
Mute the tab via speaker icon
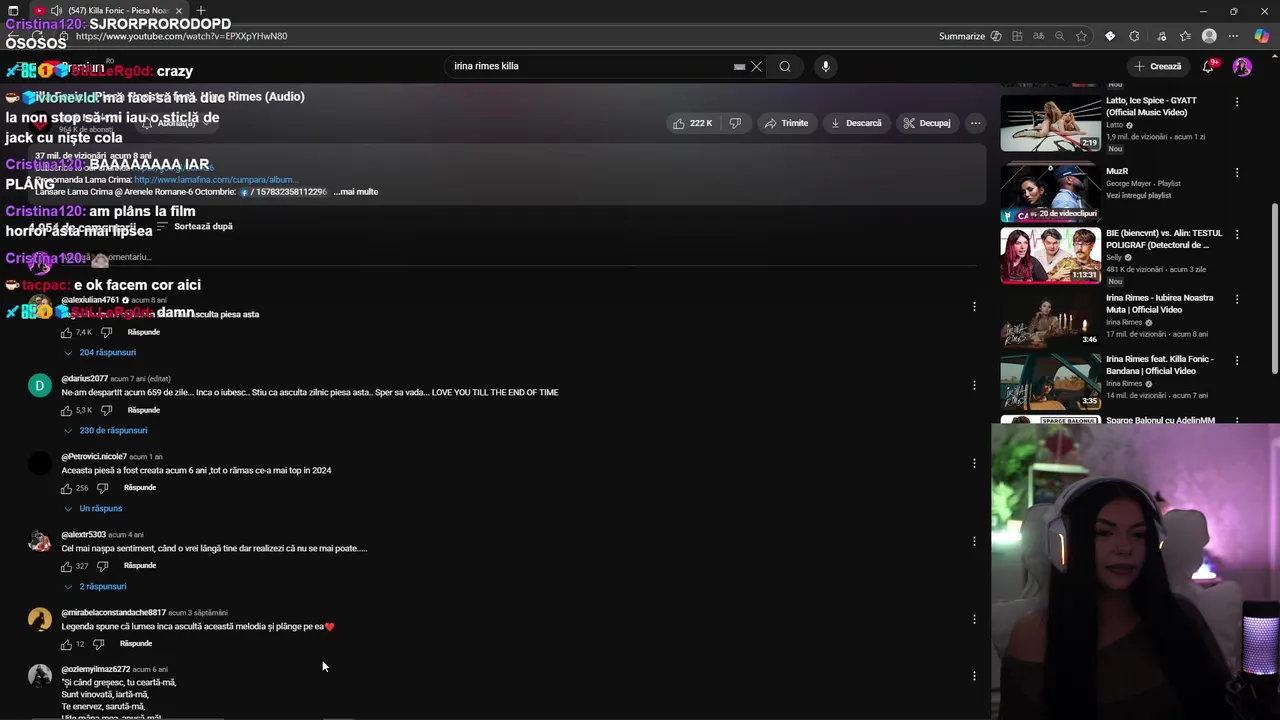56,11
